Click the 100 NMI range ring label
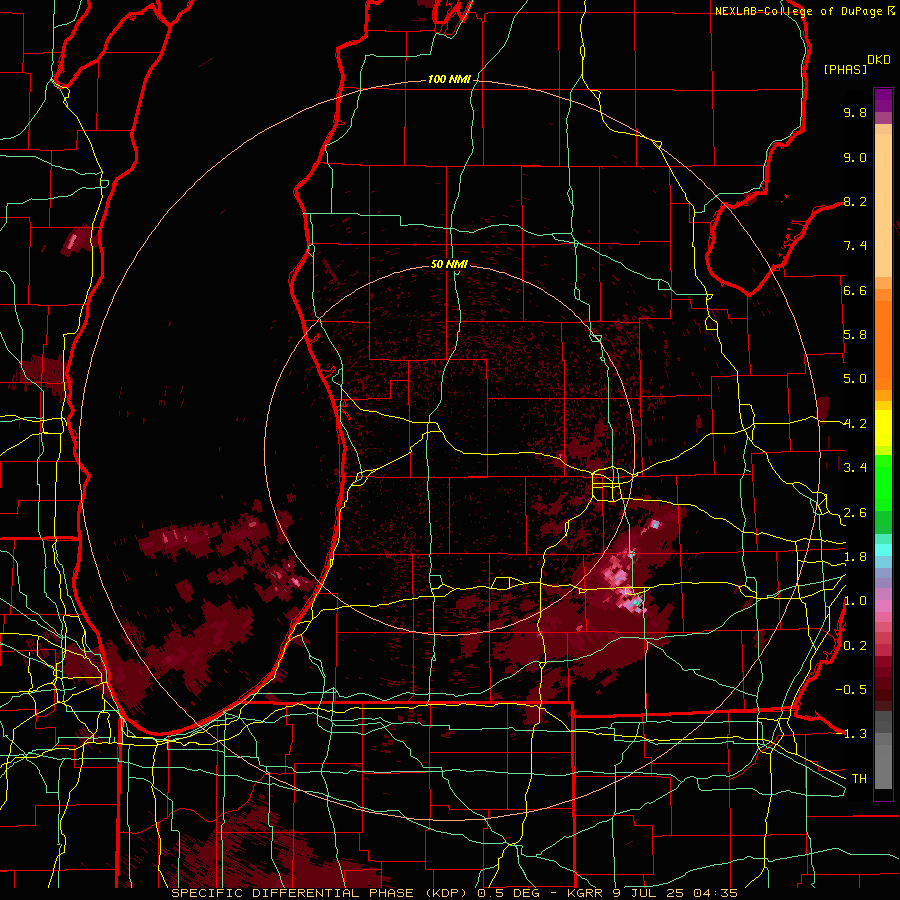The width and height of the screenshot is (900, 900). click(449, 79)
